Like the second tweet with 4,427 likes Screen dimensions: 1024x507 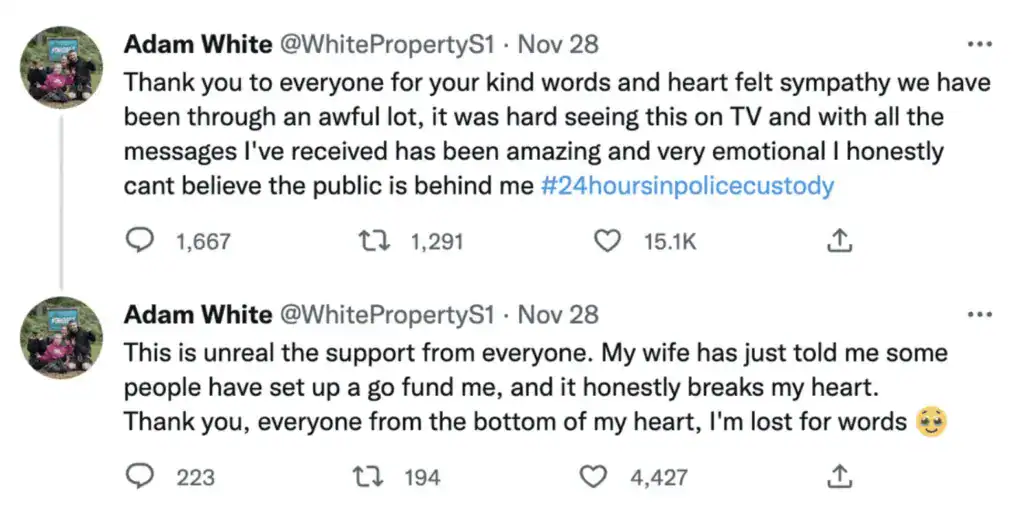(594, 477)
